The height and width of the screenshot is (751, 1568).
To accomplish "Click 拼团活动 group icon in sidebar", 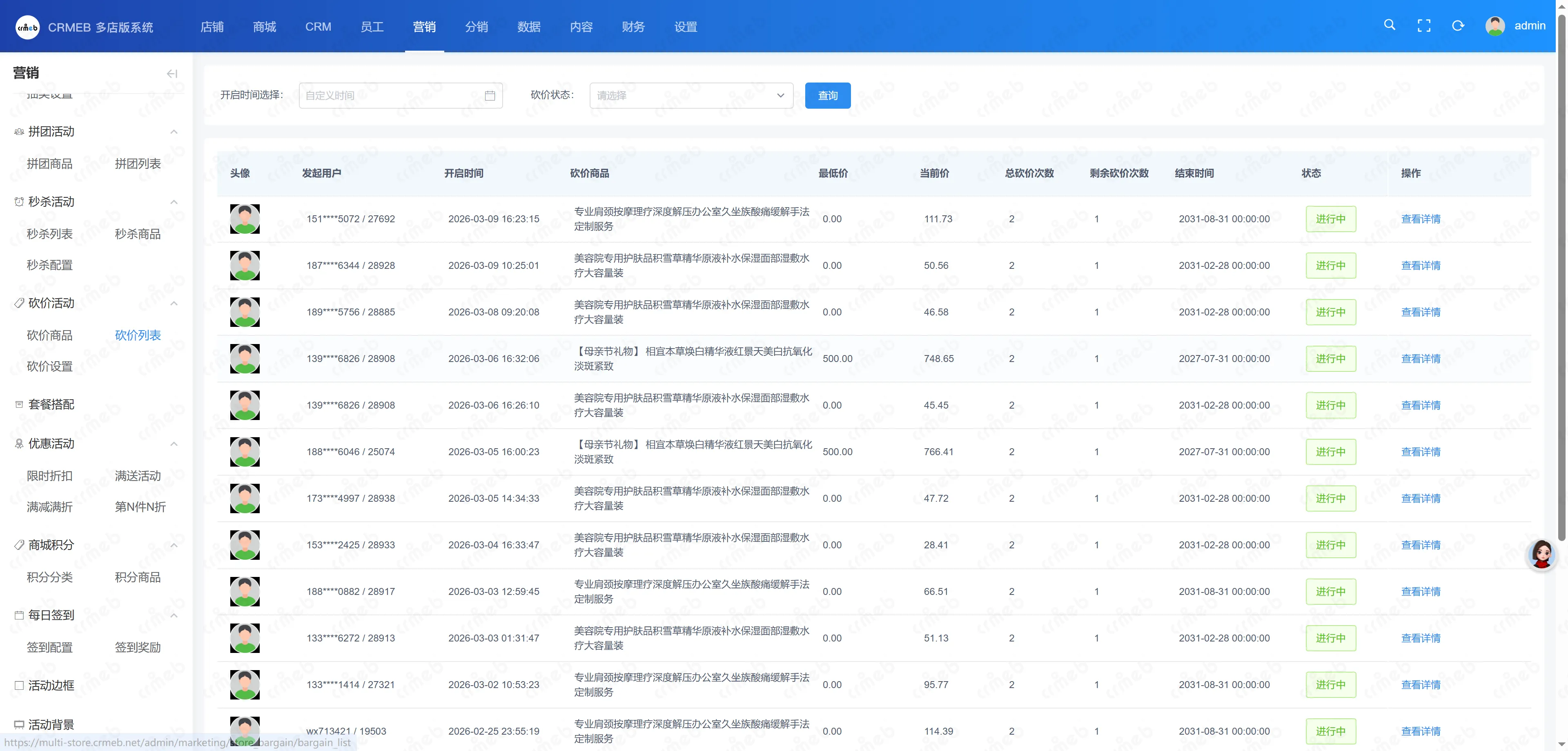I will 19,132.
